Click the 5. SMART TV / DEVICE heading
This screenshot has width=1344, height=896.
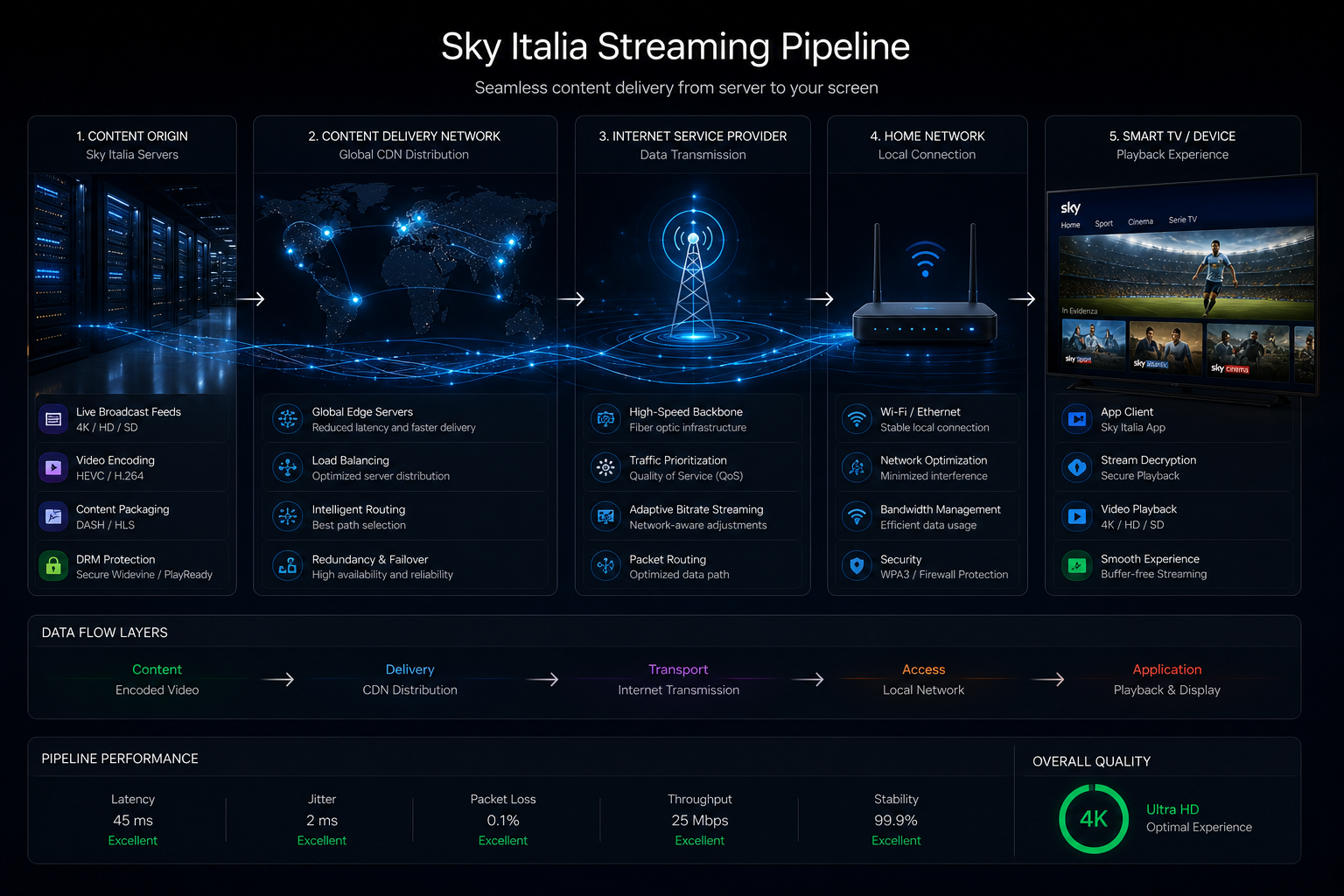(x=1172, y=136)
